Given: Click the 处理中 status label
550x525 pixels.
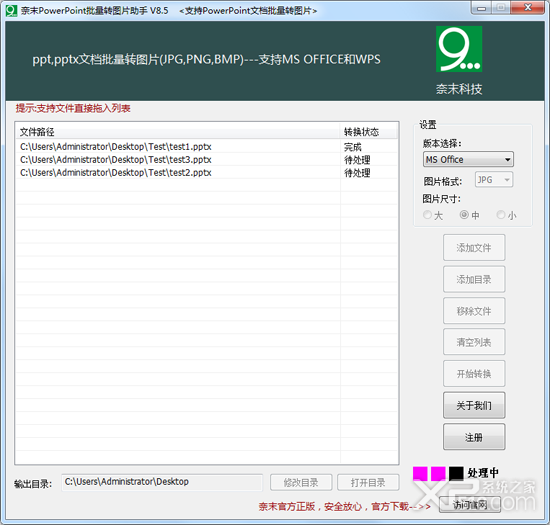Looking at the screenshot, I should tap(483, 473).
